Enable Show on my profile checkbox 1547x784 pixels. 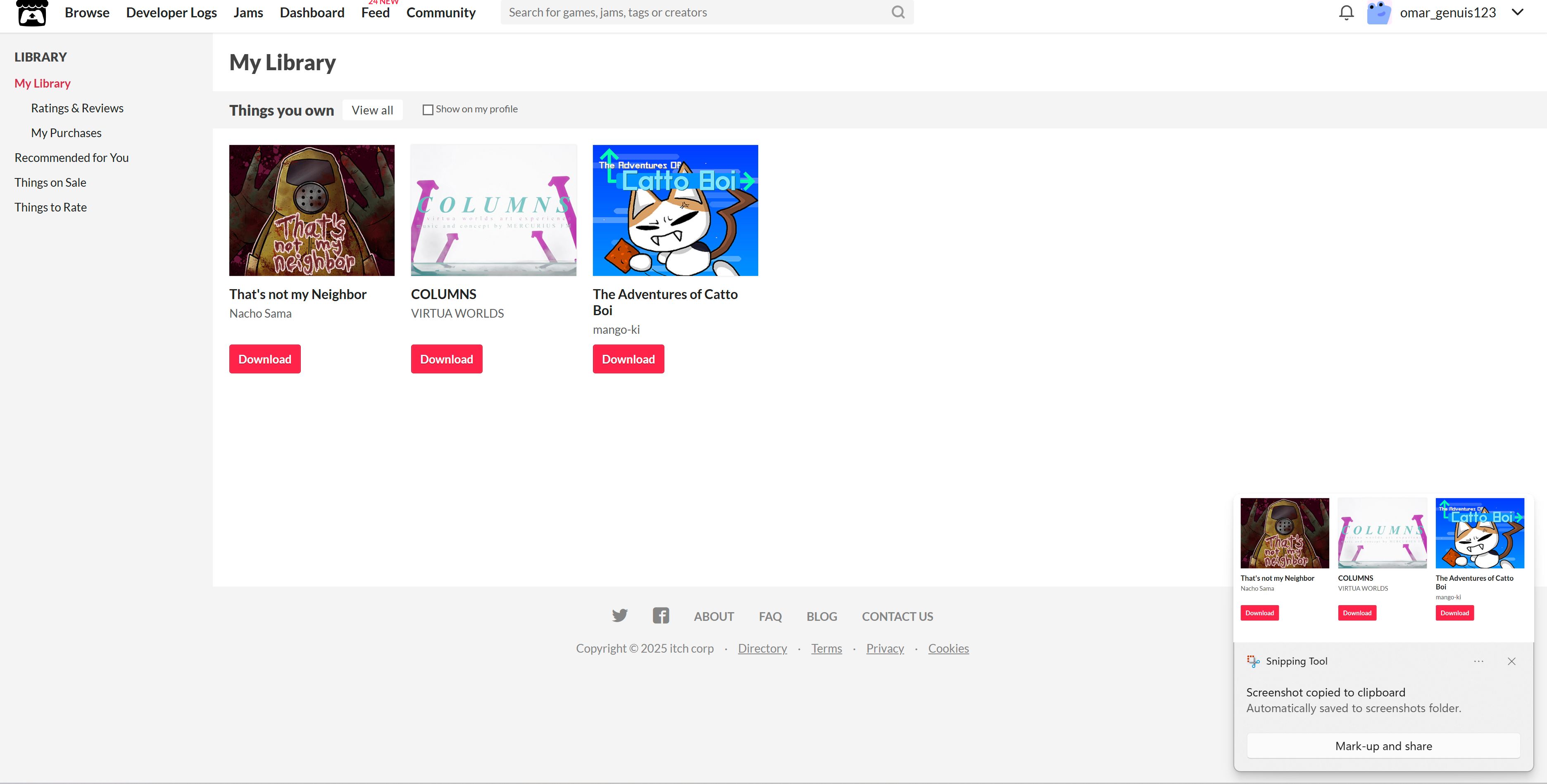point(428,110)
